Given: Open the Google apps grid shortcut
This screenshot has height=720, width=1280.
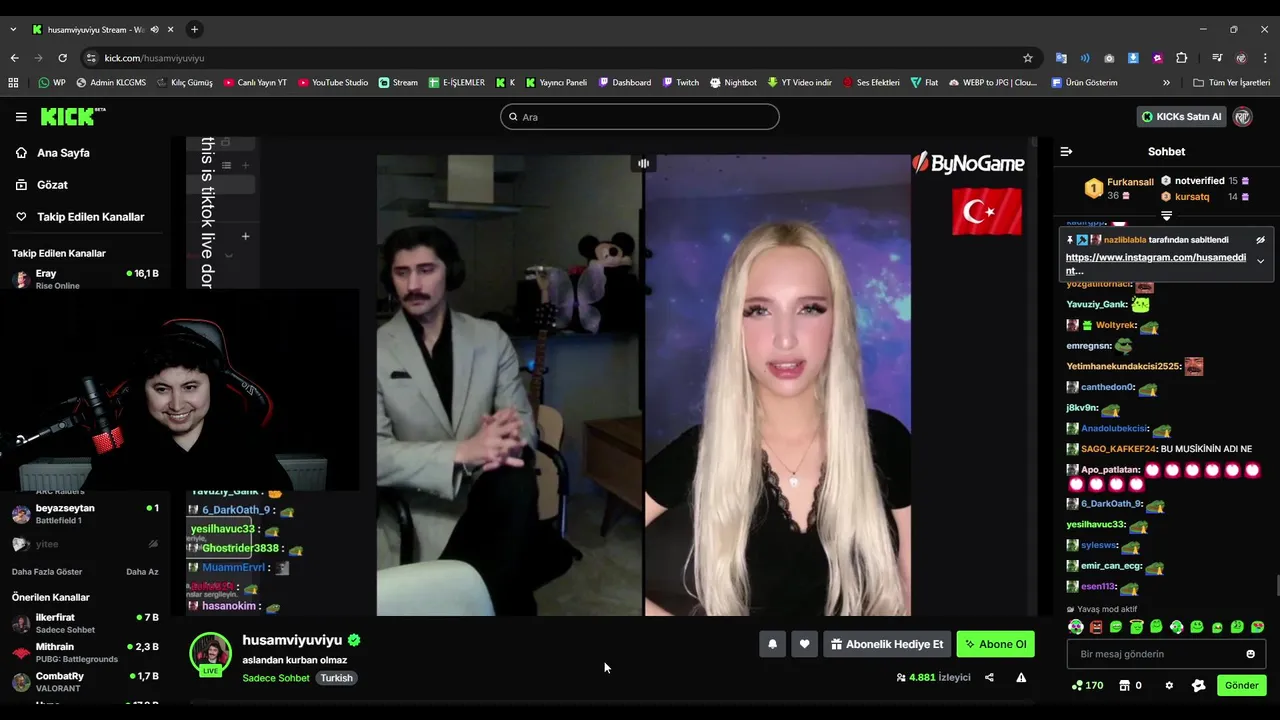Looking at the screenshot, I should coord(13,83).
